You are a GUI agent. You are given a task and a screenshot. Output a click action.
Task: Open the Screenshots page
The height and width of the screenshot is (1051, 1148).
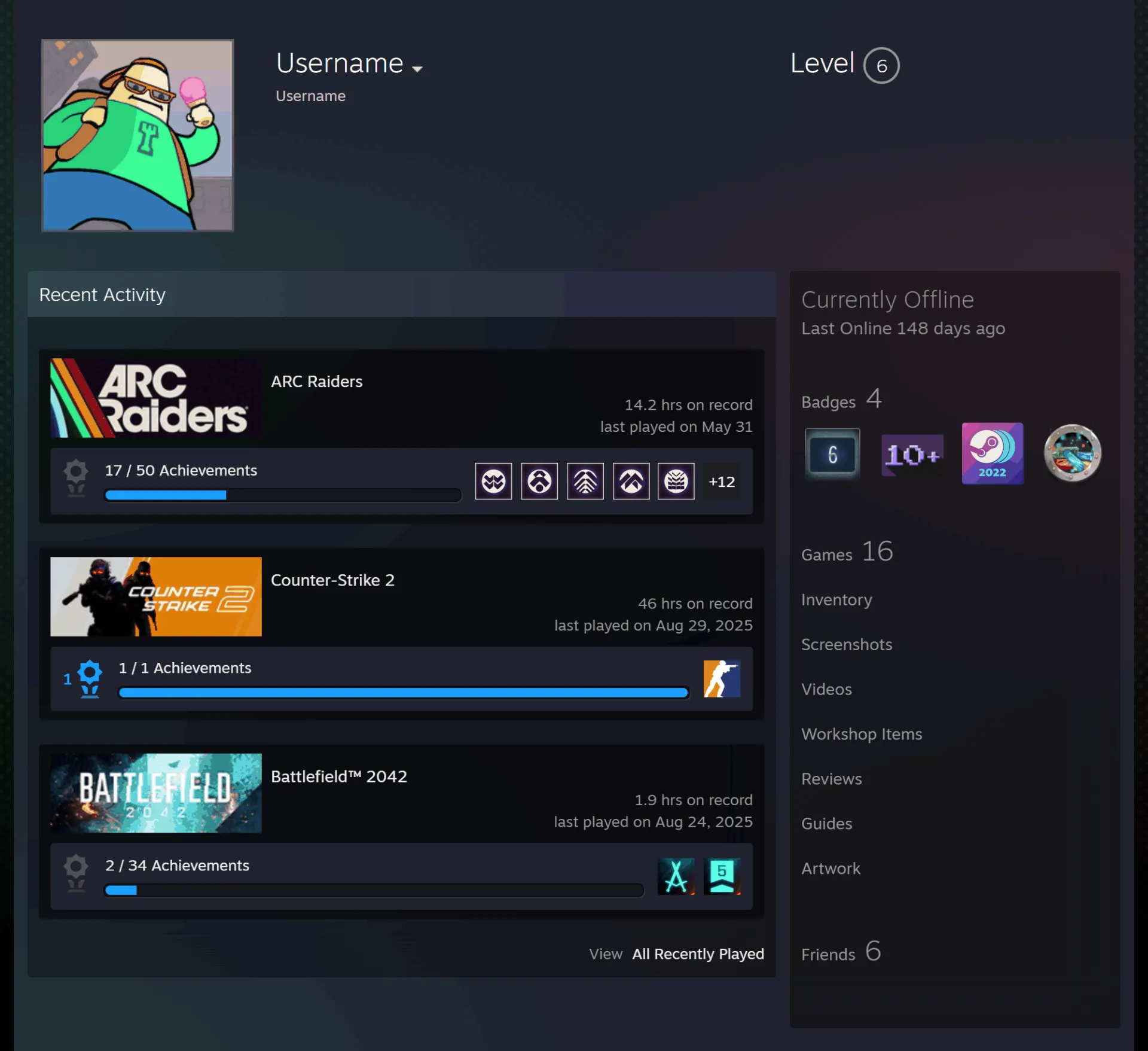[846, 644]
